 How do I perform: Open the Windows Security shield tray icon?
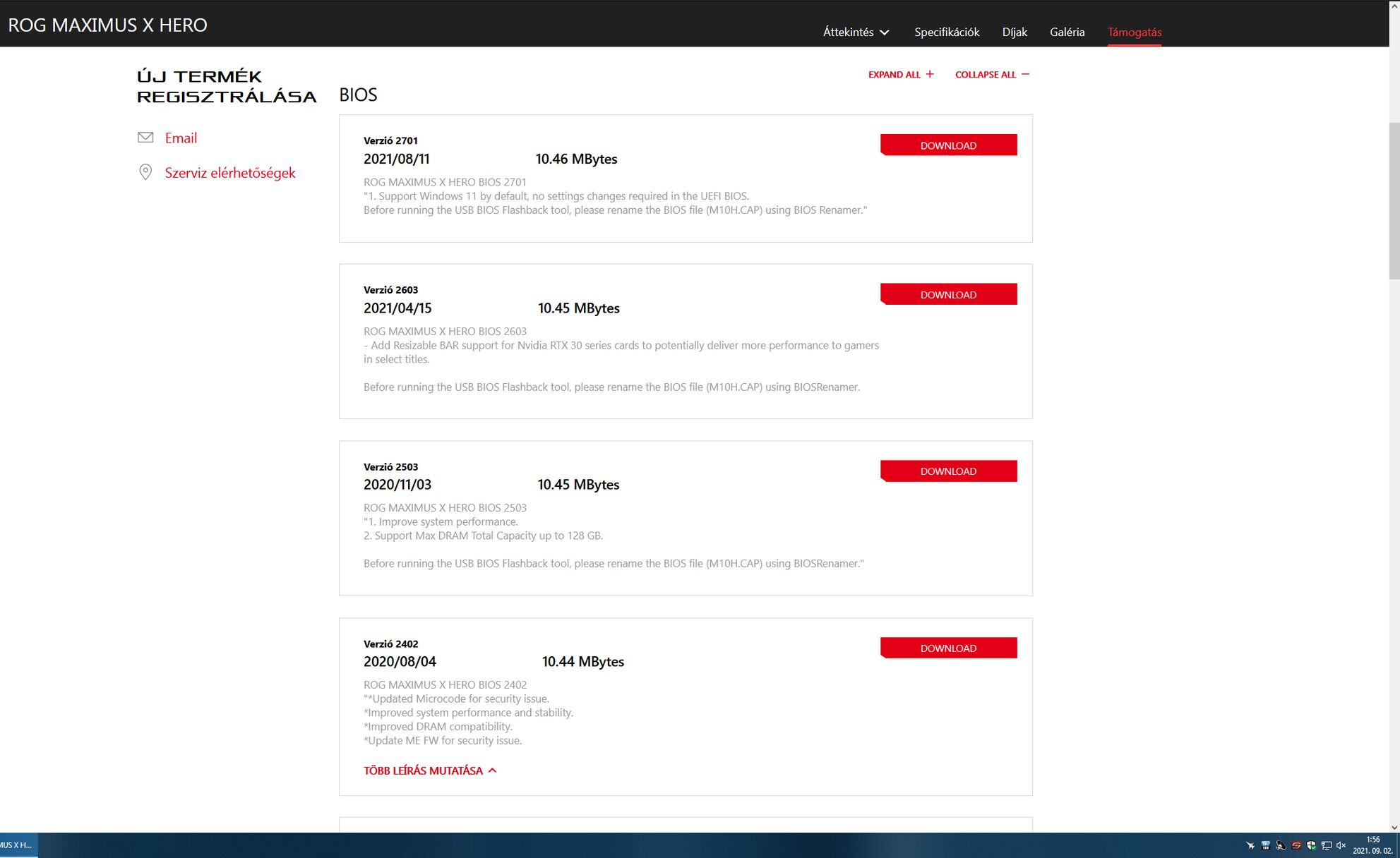[x=1311, y=845]
